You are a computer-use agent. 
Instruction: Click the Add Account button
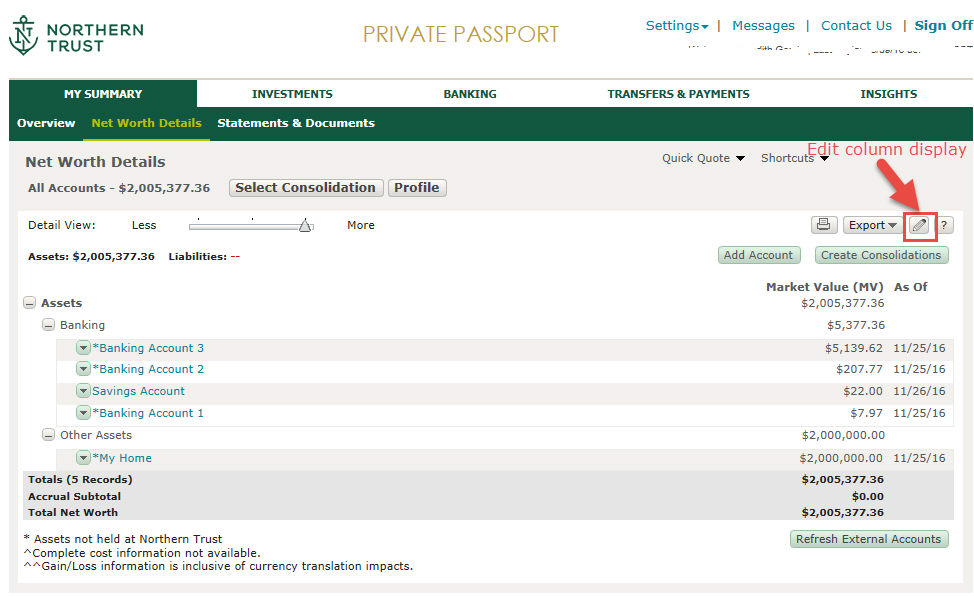758,255
